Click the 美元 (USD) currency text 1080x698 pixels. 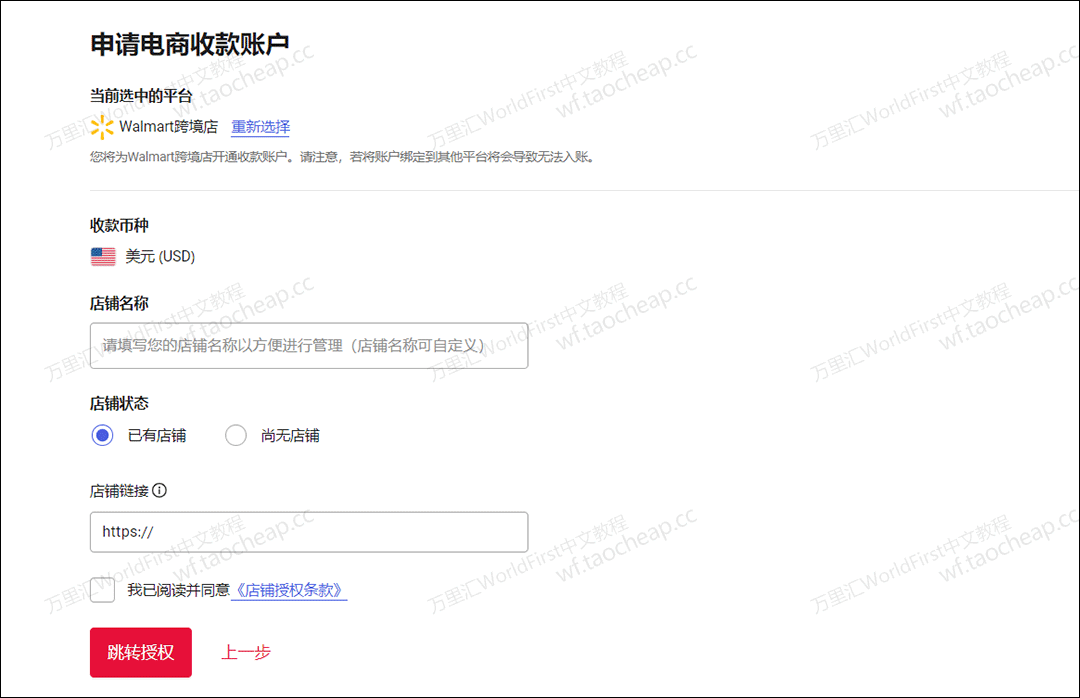[x=160, y=256]
